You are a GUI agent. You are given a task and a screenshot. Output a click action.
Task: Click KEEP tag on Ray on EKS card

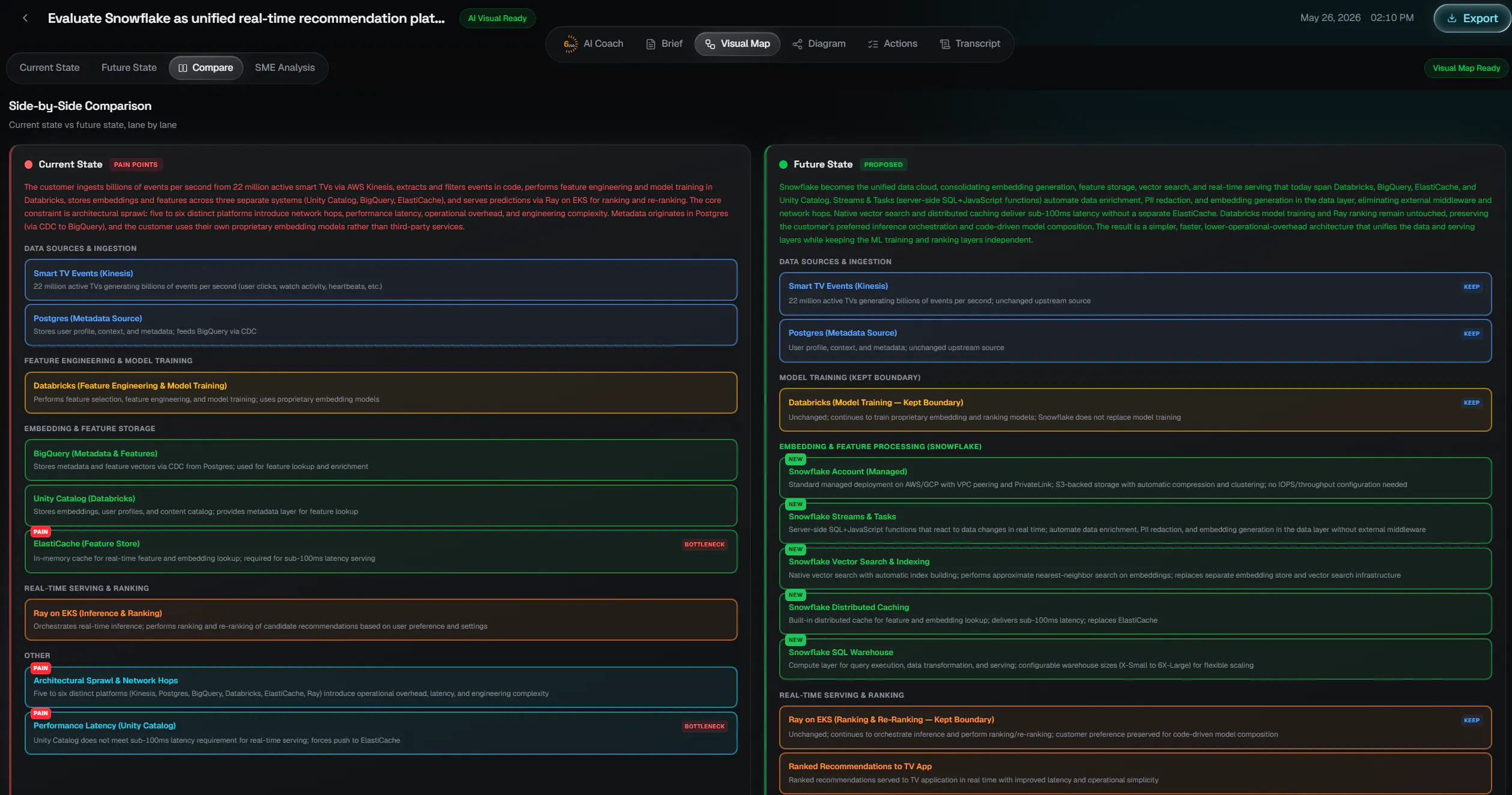tap(1471, 721)
